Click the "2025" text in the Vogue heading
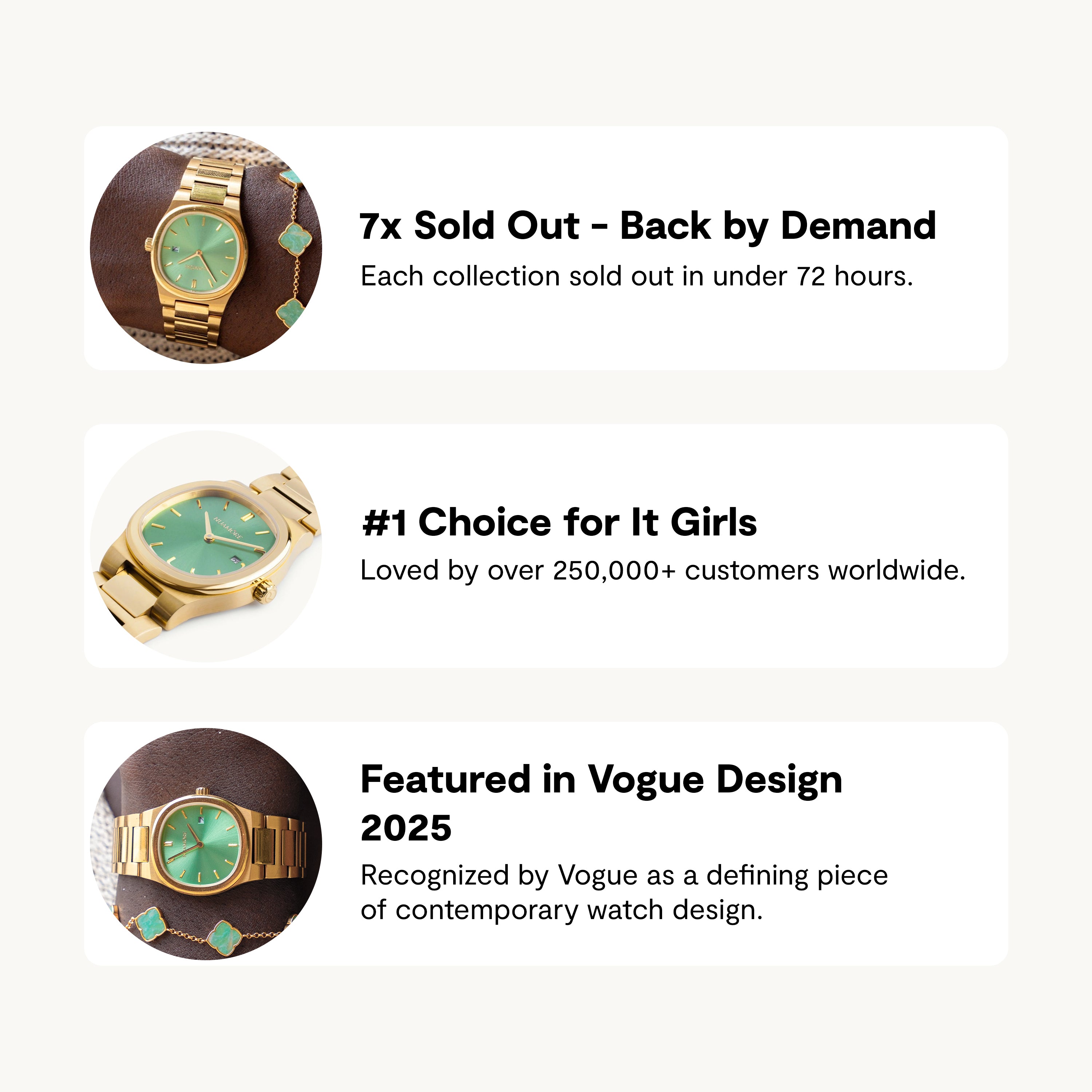The height and width of the screenshot is (1092, 1092). click(406, 828)
